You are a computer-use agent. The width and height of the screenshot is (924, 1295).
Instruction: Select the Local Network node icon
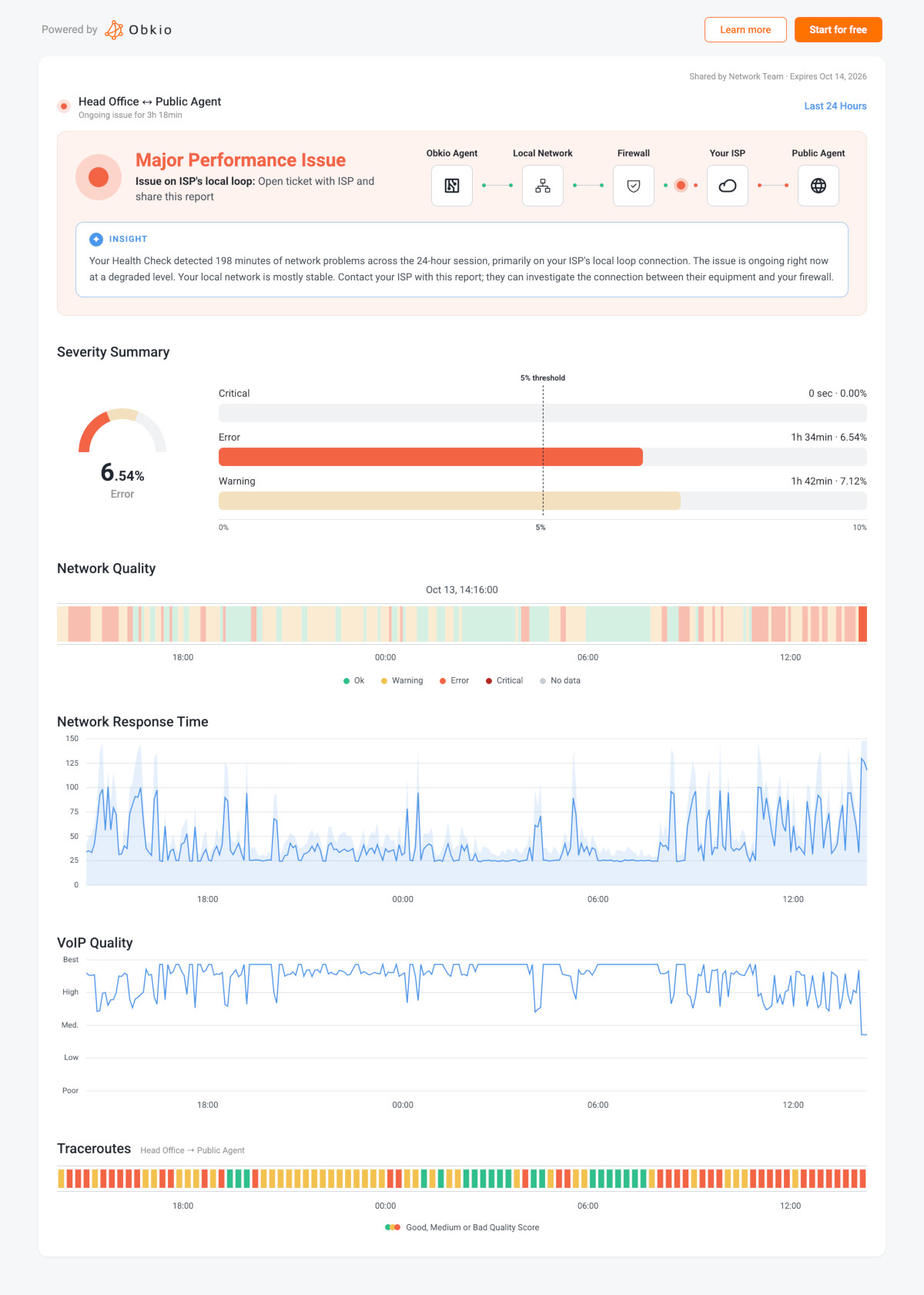(x=543, y=186)
